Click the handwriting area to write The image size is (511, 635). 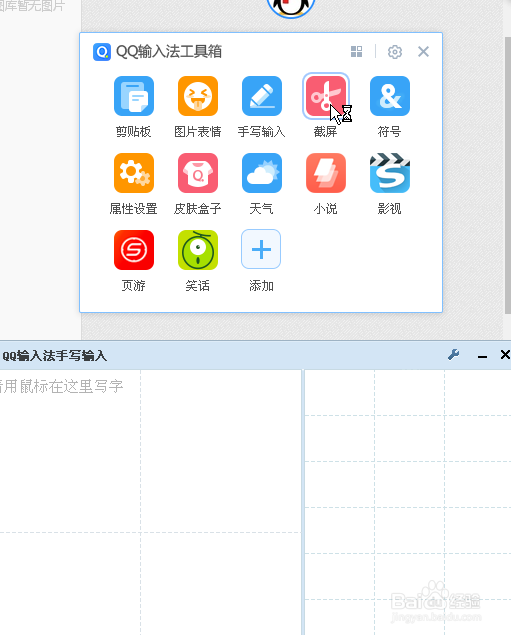[150, 502]
